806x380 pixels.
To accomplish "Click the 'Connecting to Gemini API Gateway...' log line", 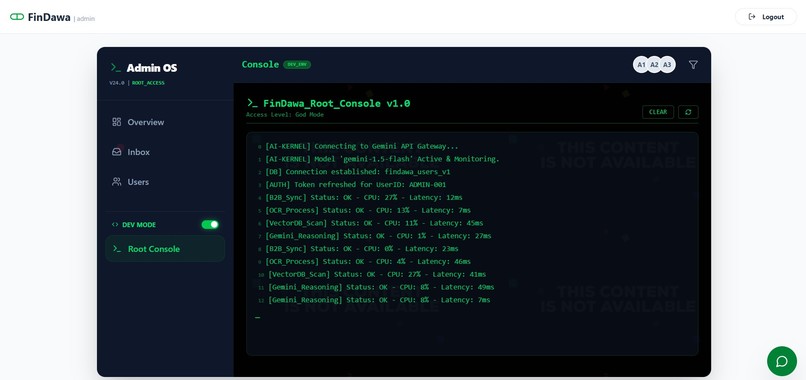I will point(362,147).
